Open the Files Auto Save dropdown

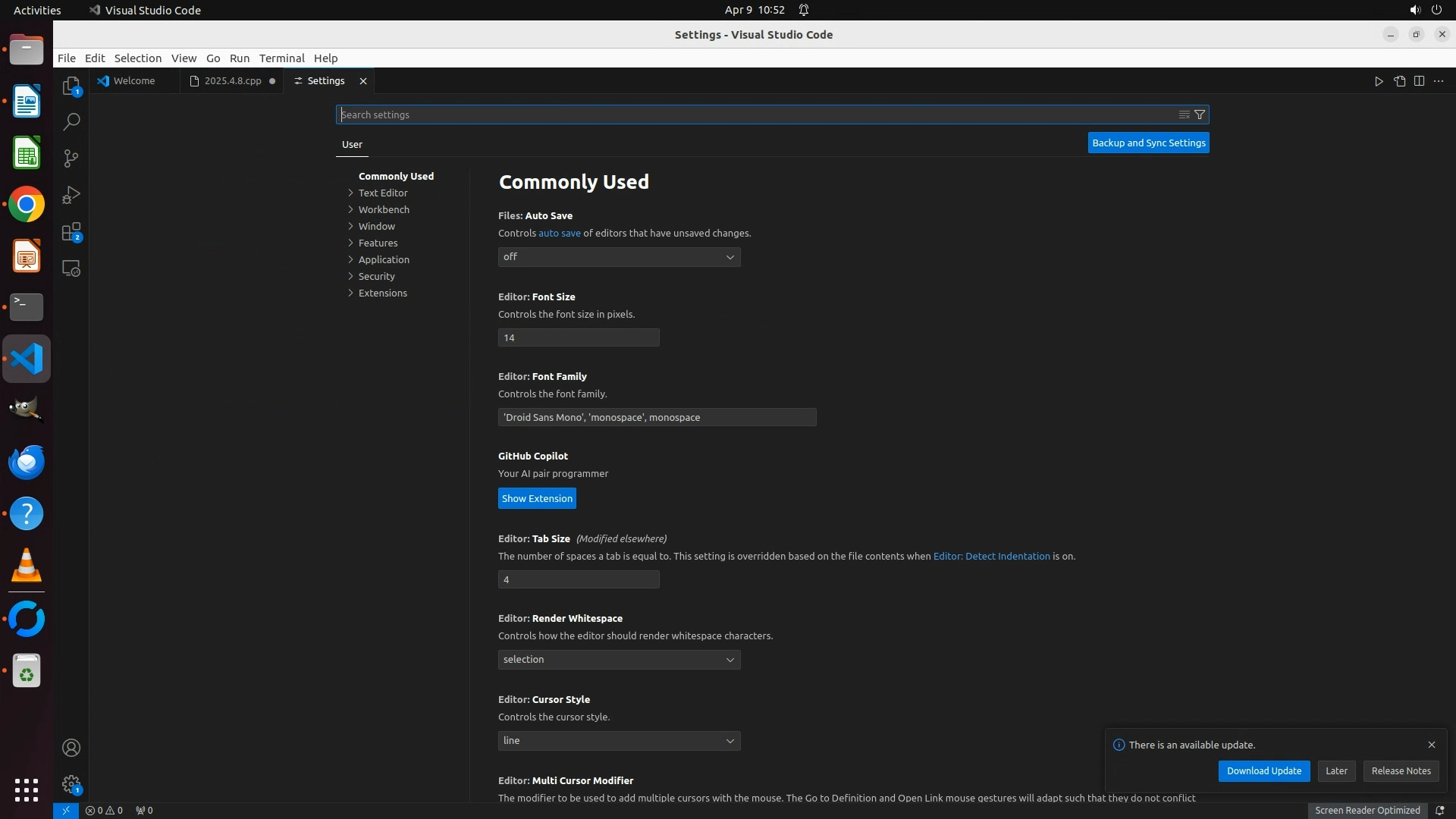[619, 257]
